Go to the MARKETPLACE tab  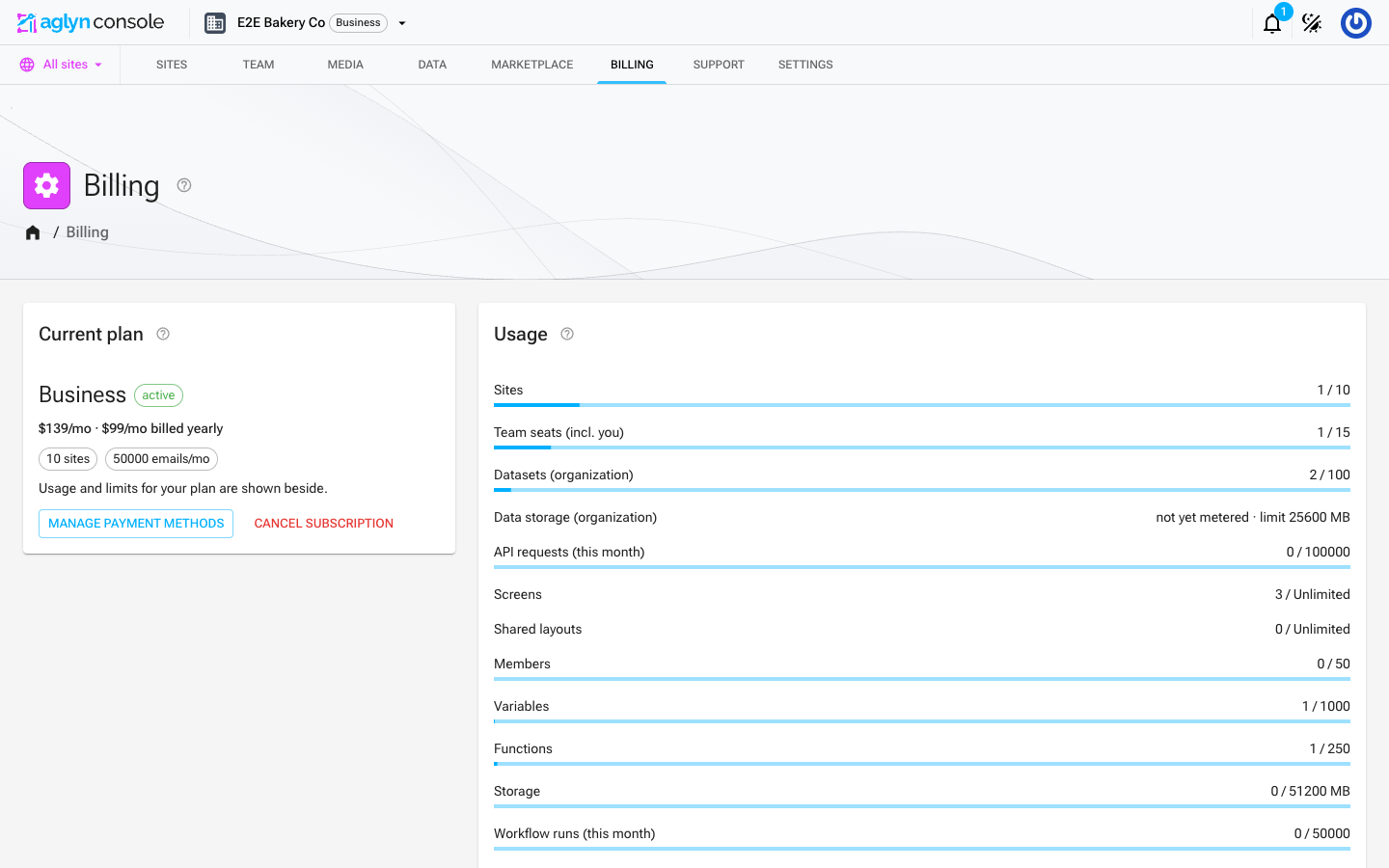coord(532,65)
